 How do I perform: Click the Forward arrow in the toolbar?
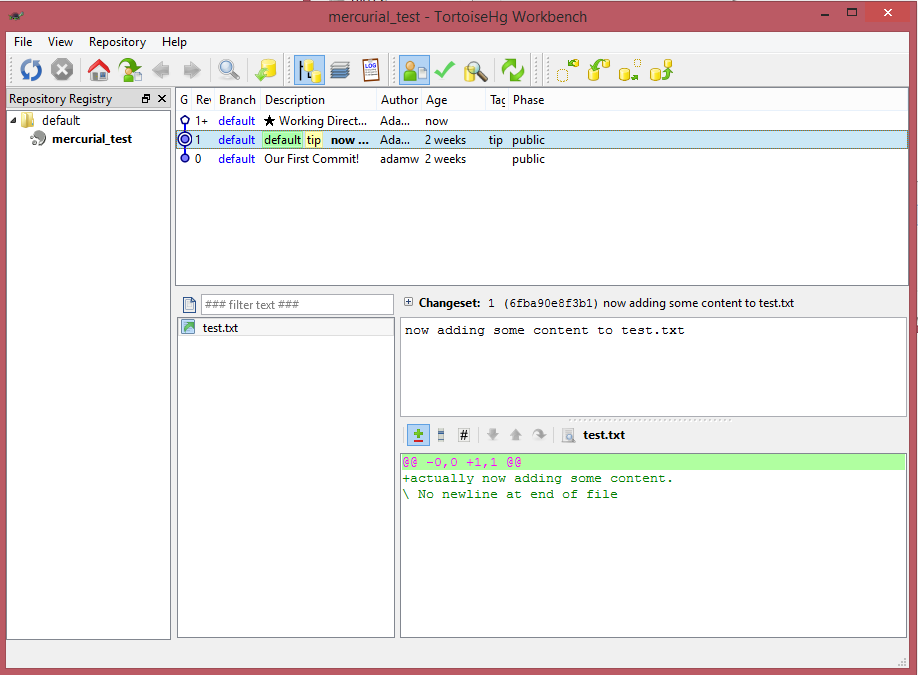[192, 71]
